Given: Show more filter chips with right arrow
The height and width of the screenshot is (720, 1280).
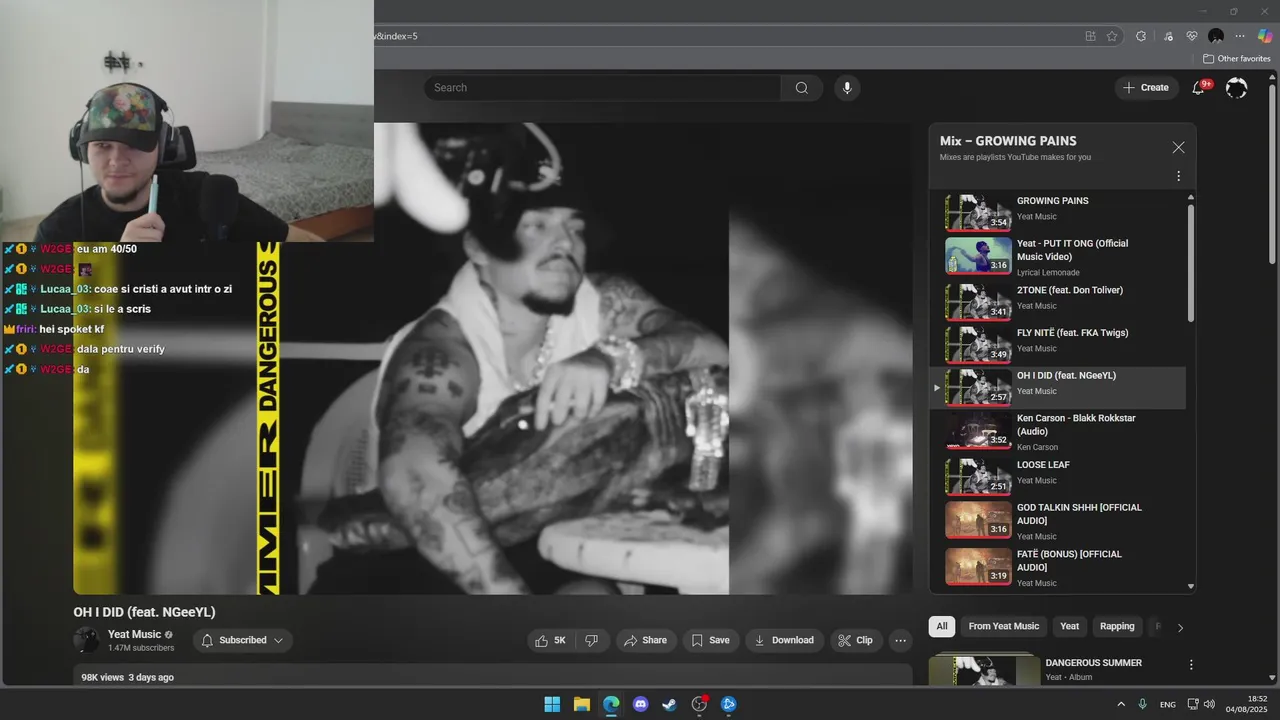Looking at the screenshot, I should coord(1180,627).
